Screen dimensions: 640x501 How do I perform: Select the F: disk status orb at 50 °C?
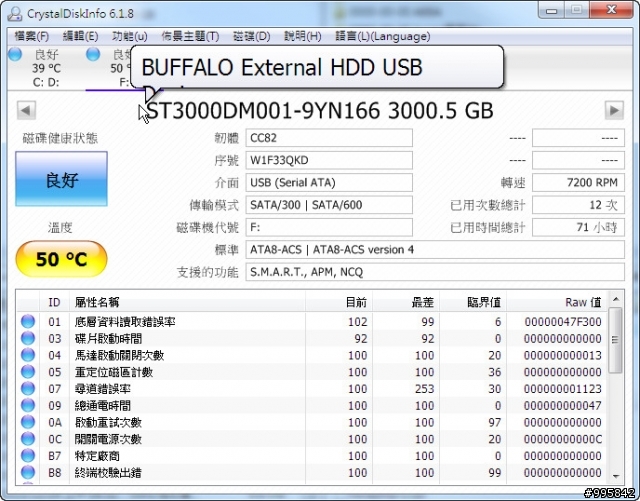point(93,54)
